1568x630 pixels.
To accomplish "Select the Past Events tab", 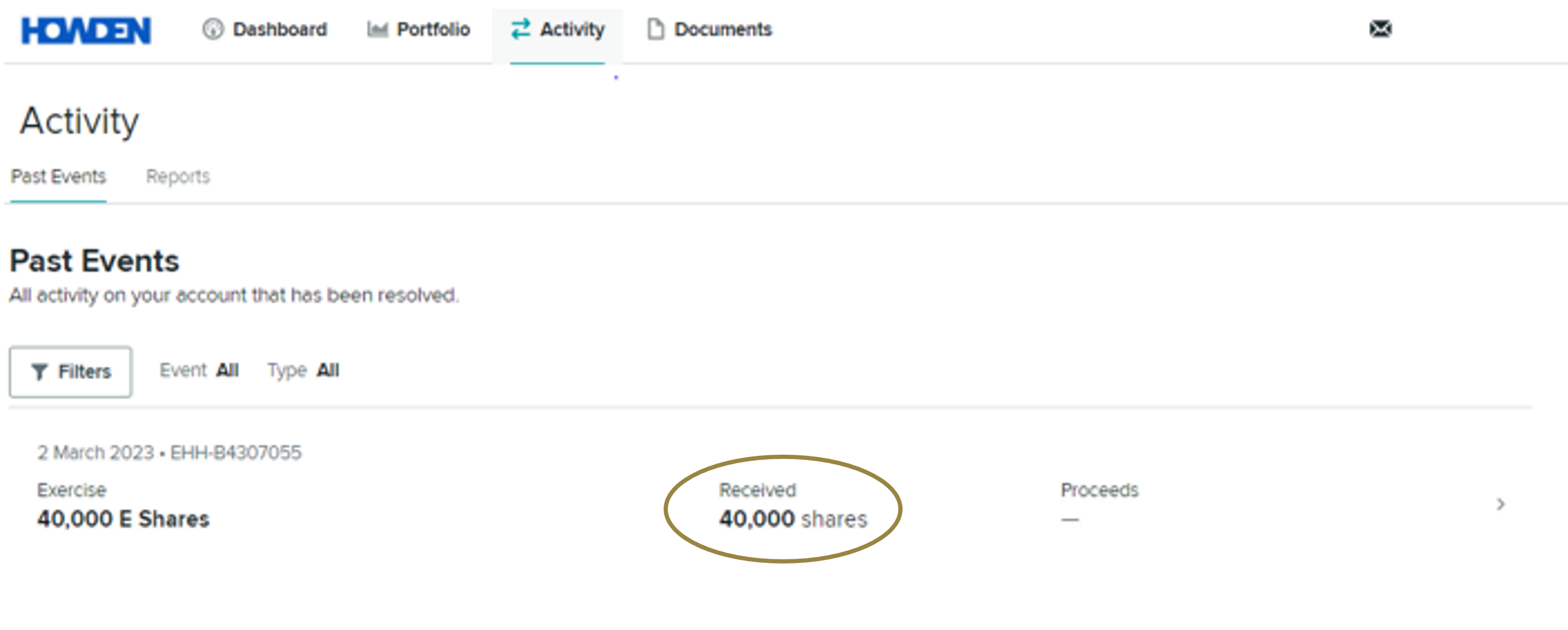I will [x=59, y=177].
